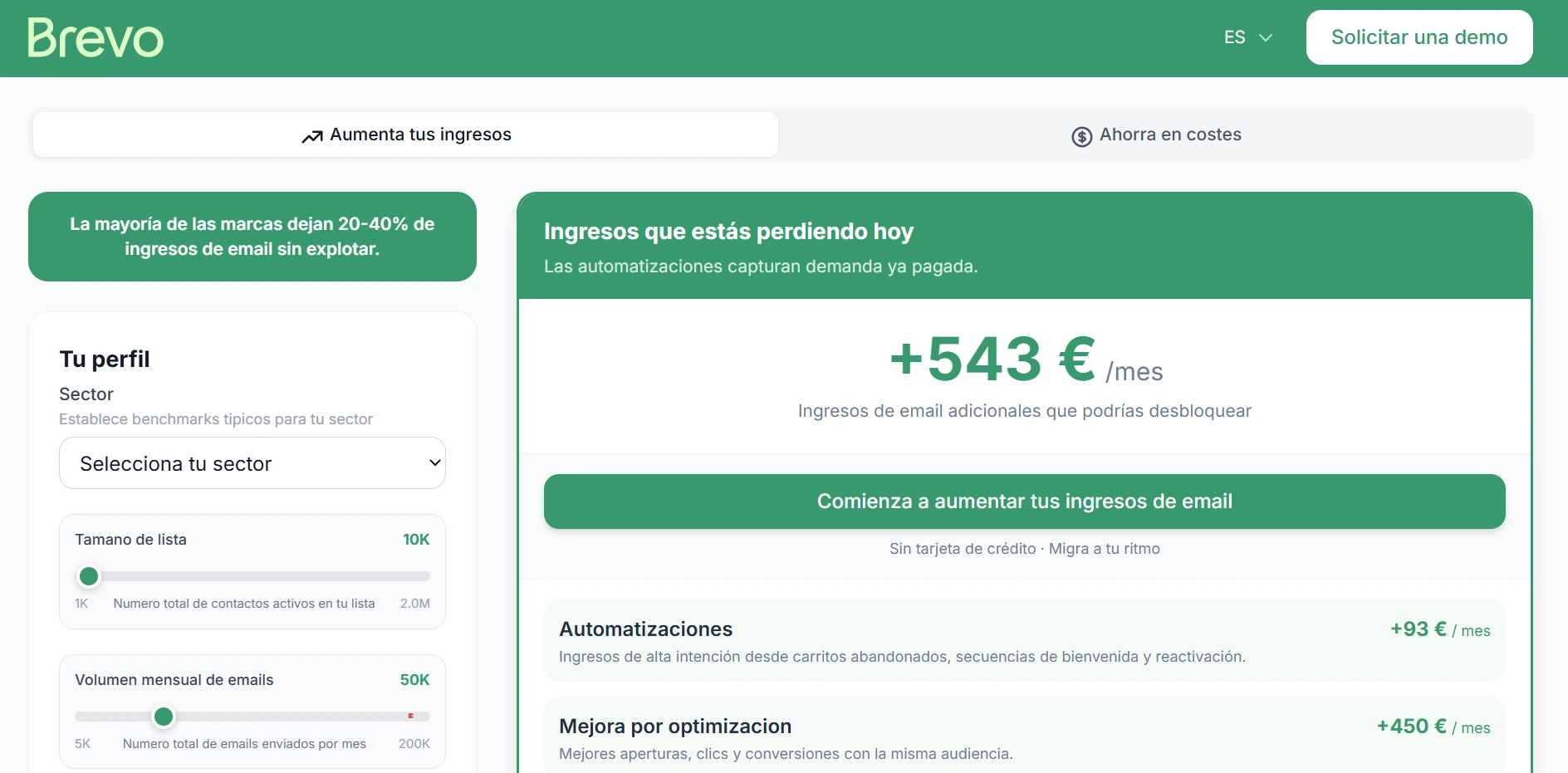Click the Volumen mensual de emails slider handle

coord(164,716)
